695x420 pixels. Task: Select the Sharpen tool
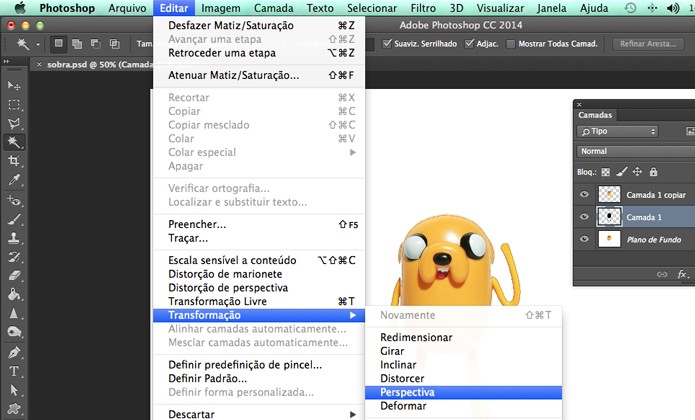(14, 313)
